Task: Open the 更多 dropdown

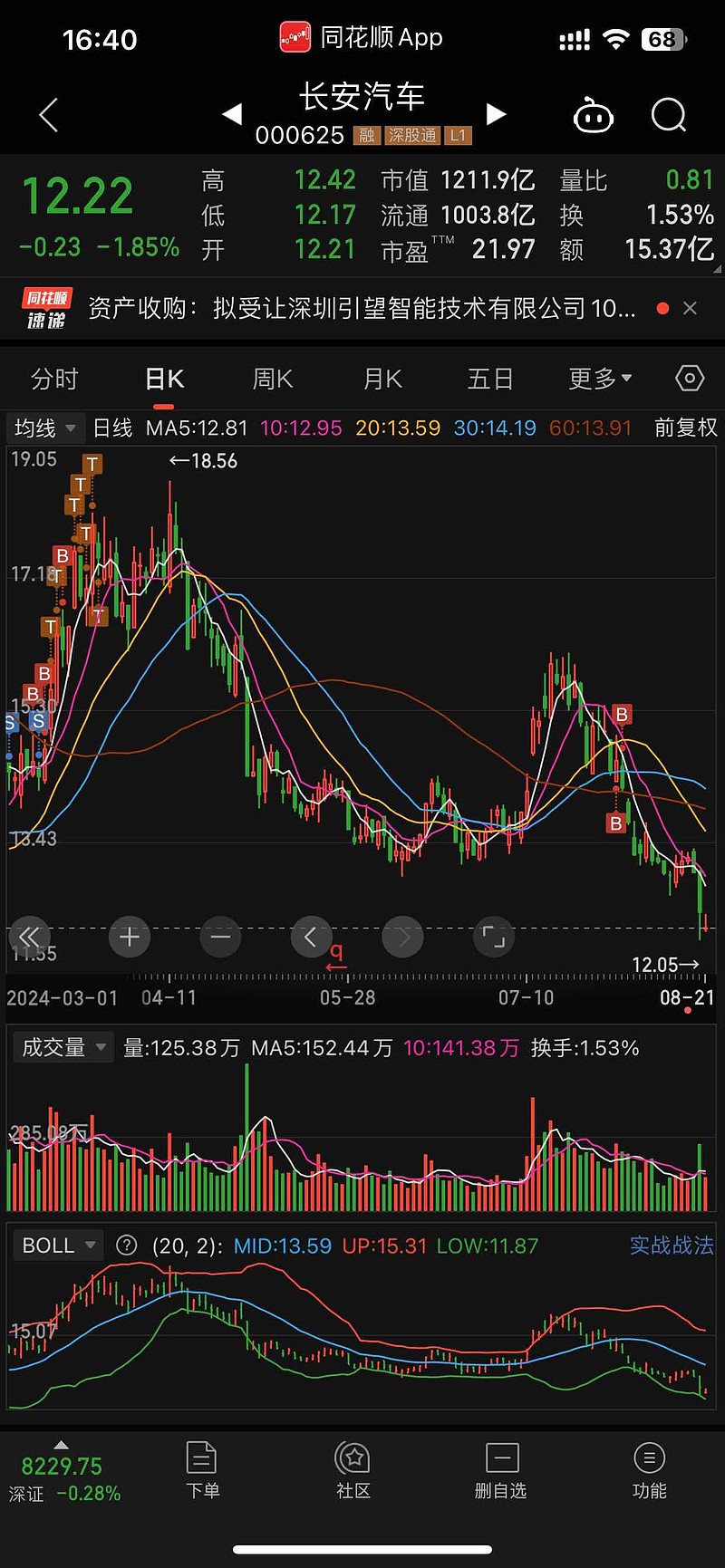Action: (600, 379)
